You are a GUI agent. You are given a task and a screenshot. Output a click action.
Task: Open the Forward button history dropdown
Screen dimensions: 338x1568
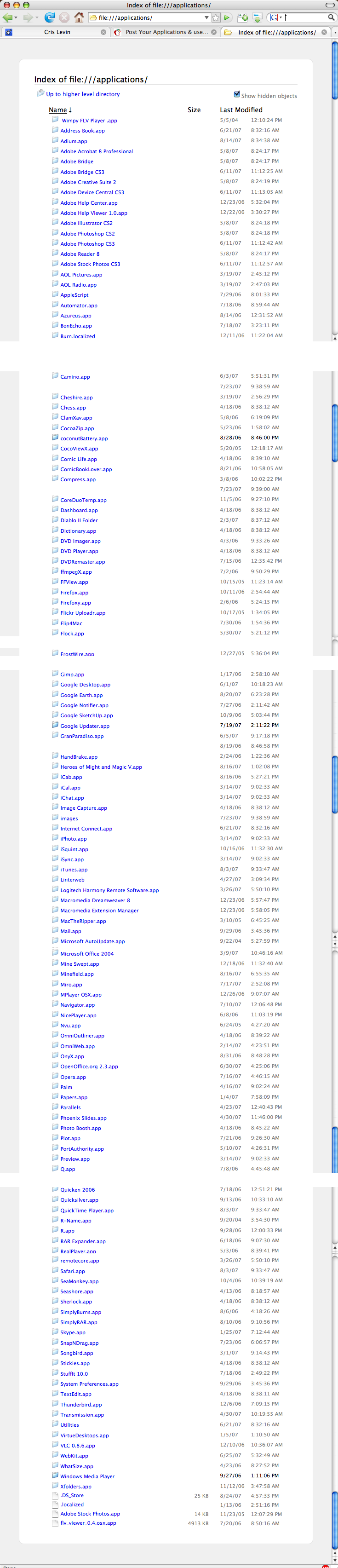click(x=36, y=18)
